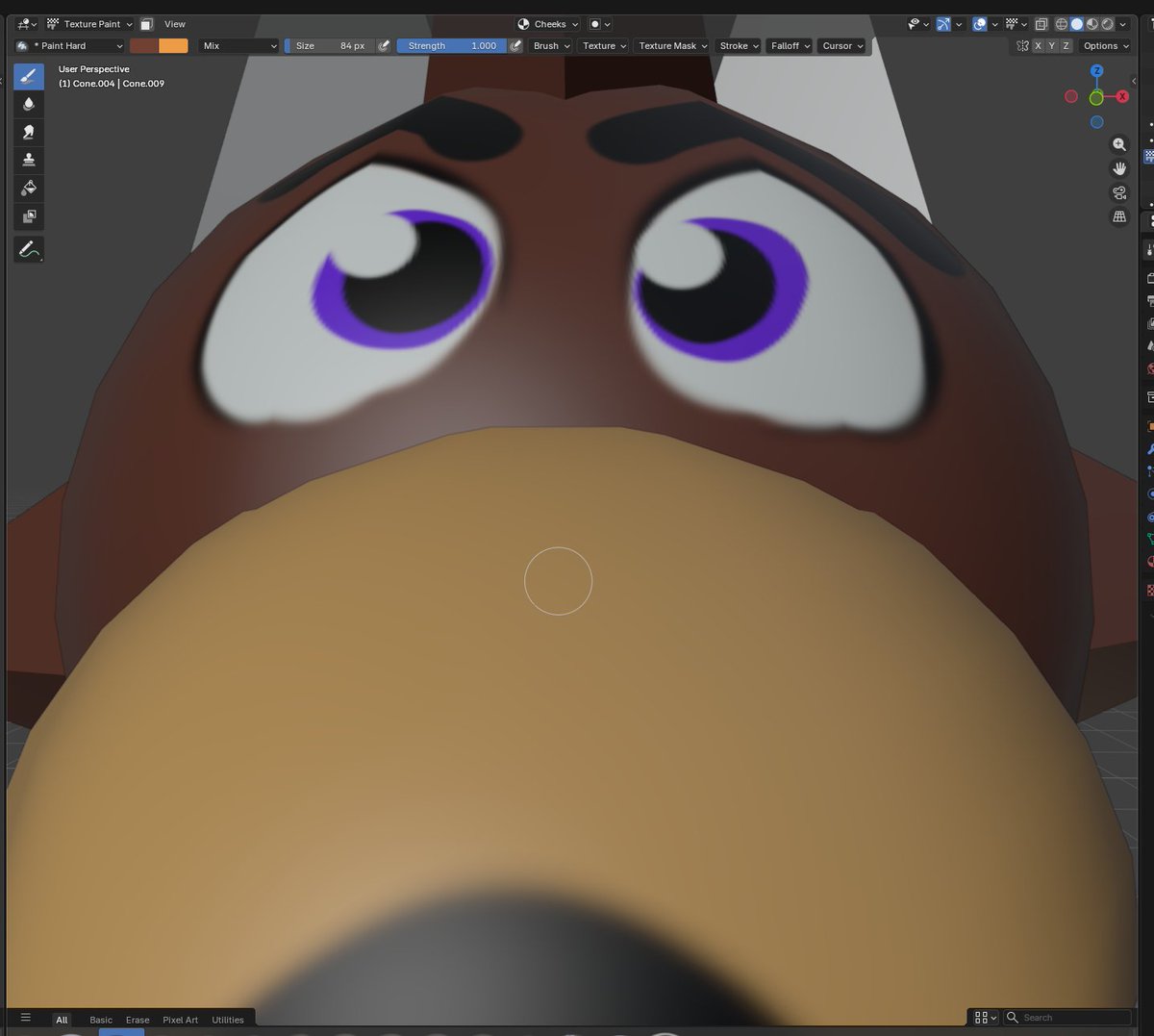Click the asset shelf search magnifier
The height and width of the screenshot is (1036, 1154).
(1013, 1017)
